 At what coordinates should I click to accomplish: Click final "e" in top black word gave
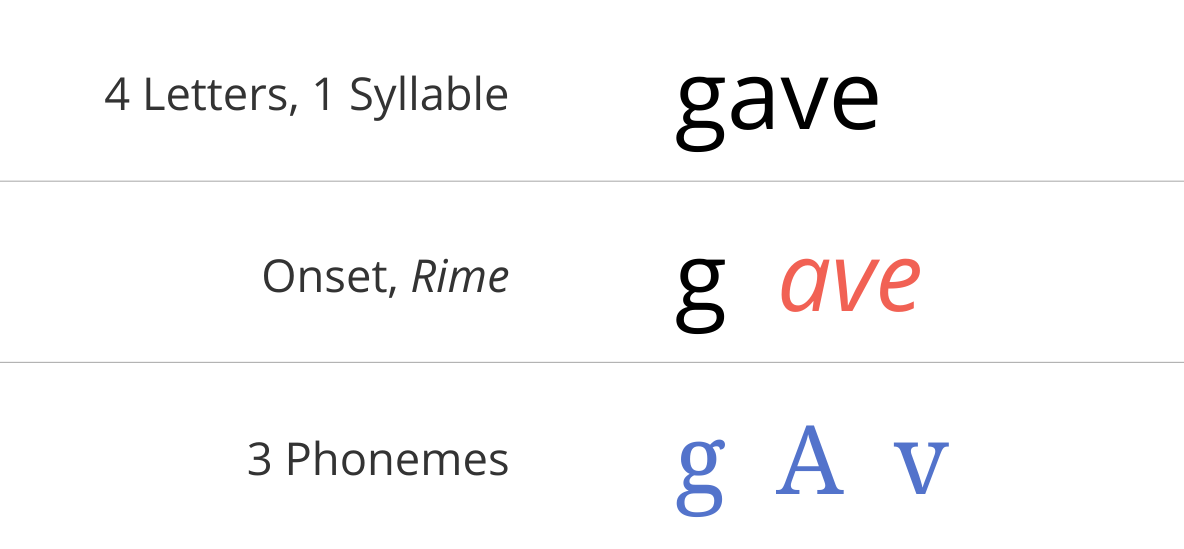click(853, 102)
